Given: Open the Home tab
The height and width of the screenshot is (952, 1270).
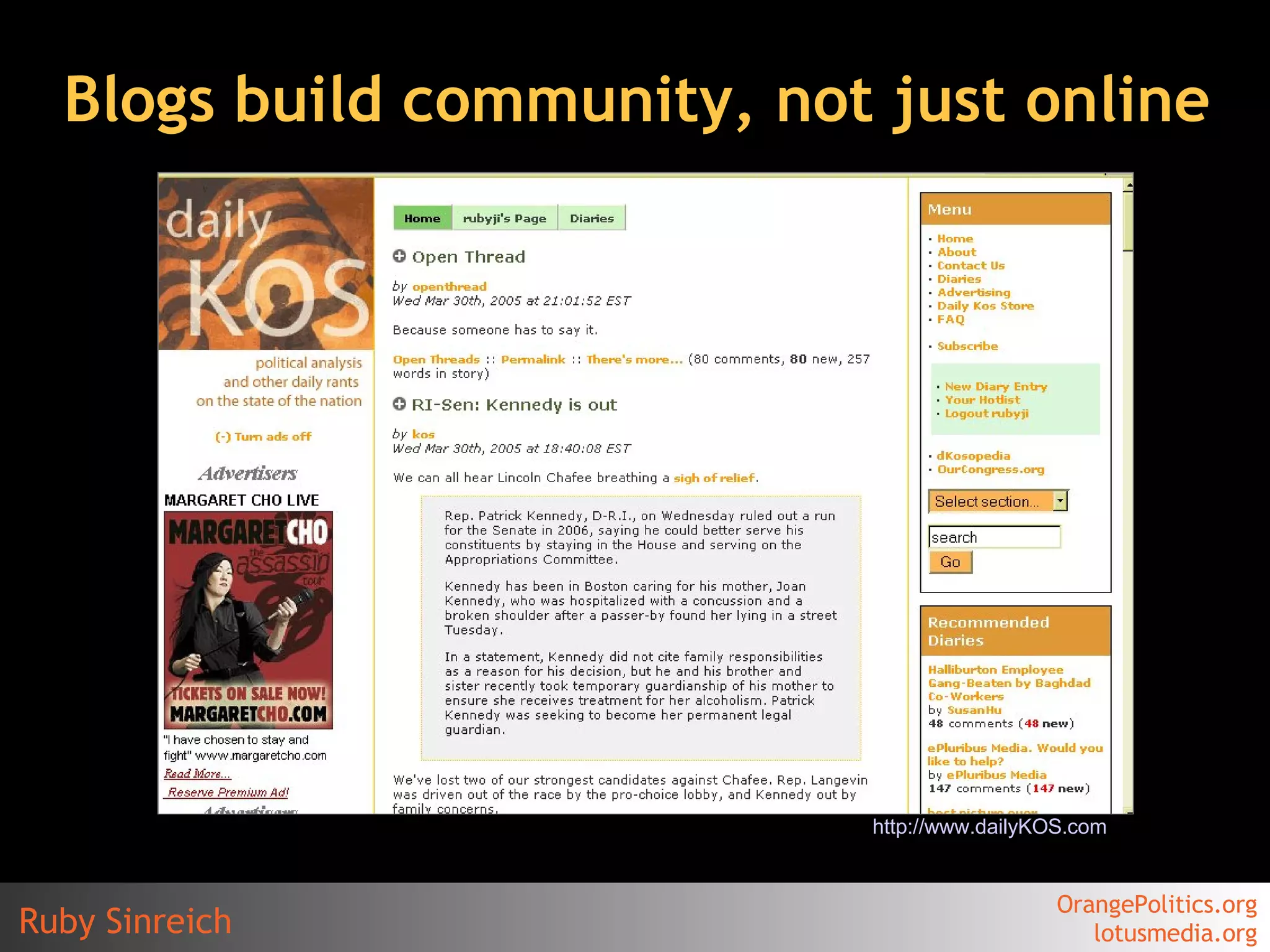Looking at the screenshot, I should (x=422, y=218).
